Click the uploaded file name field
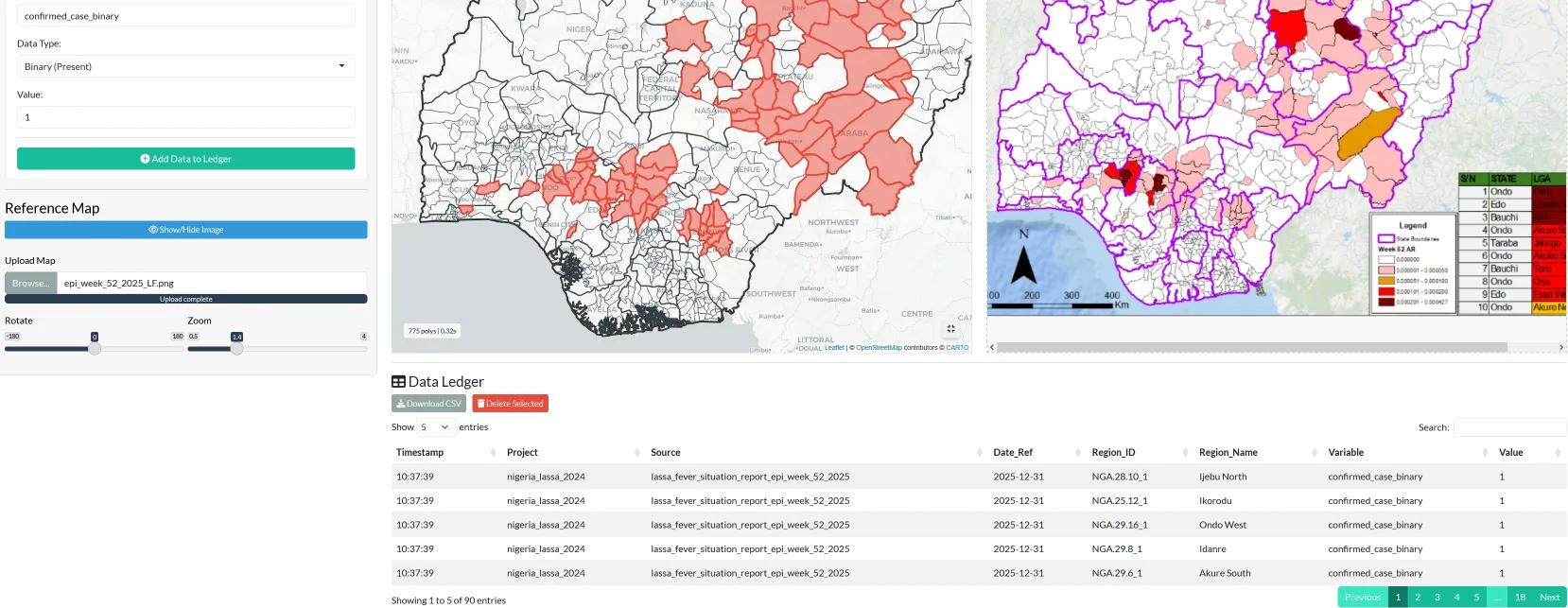The image size is (1568, 608). [212, 283]
